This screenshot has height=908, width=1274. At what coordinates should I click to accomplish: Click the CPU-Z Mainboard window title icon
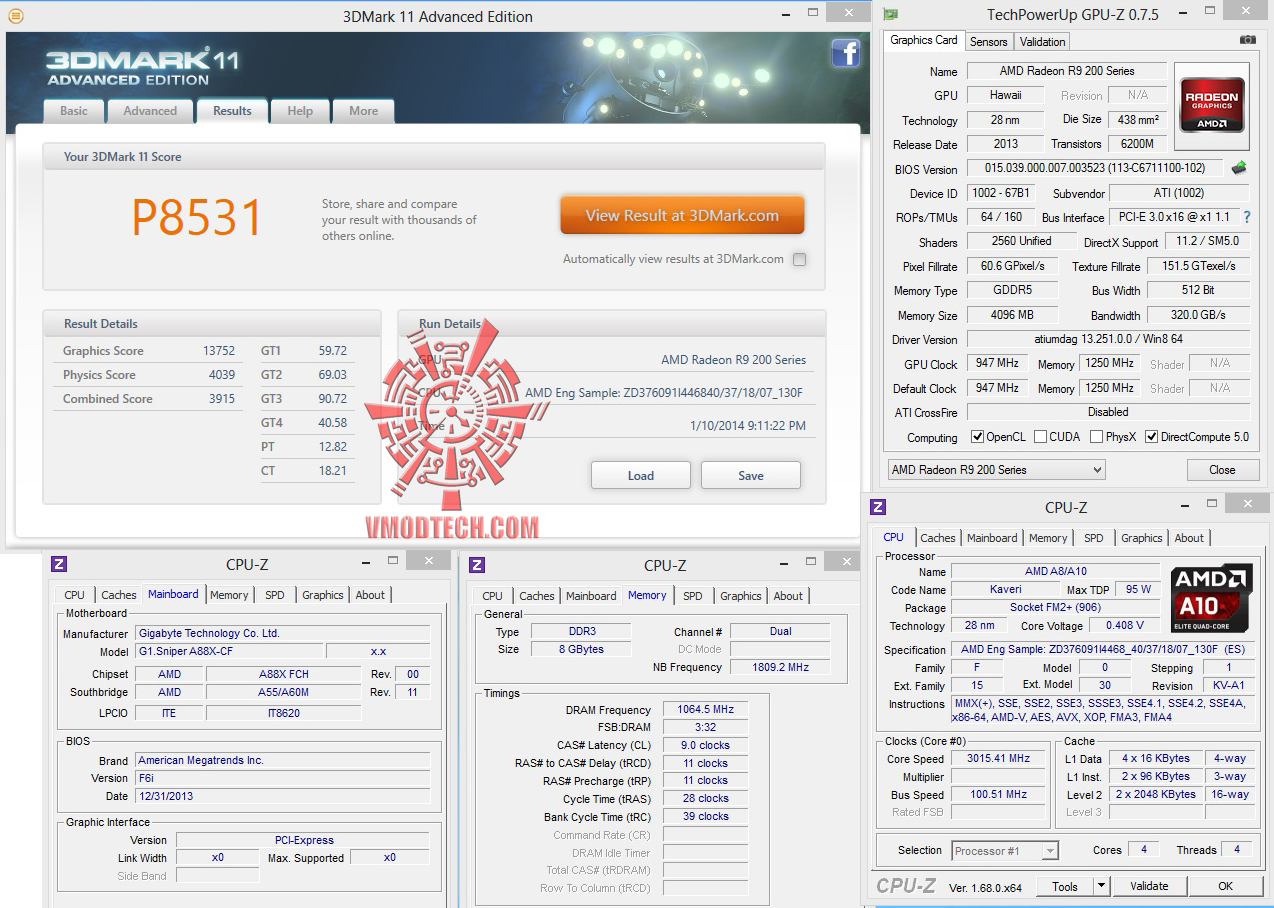point(59,564)
